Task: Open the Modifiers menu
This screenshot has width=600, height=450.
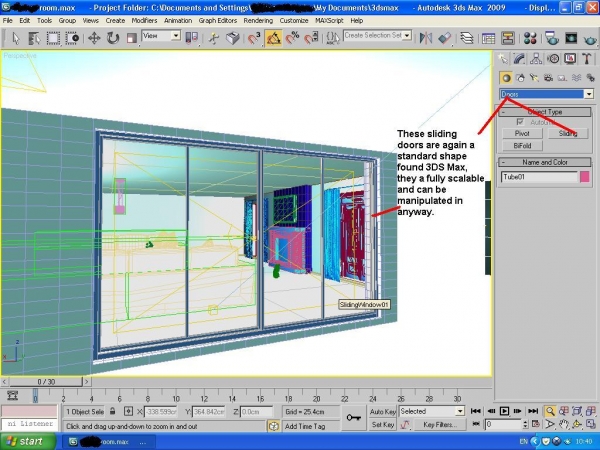Action: pyautogui.click(x=144, y=21)
